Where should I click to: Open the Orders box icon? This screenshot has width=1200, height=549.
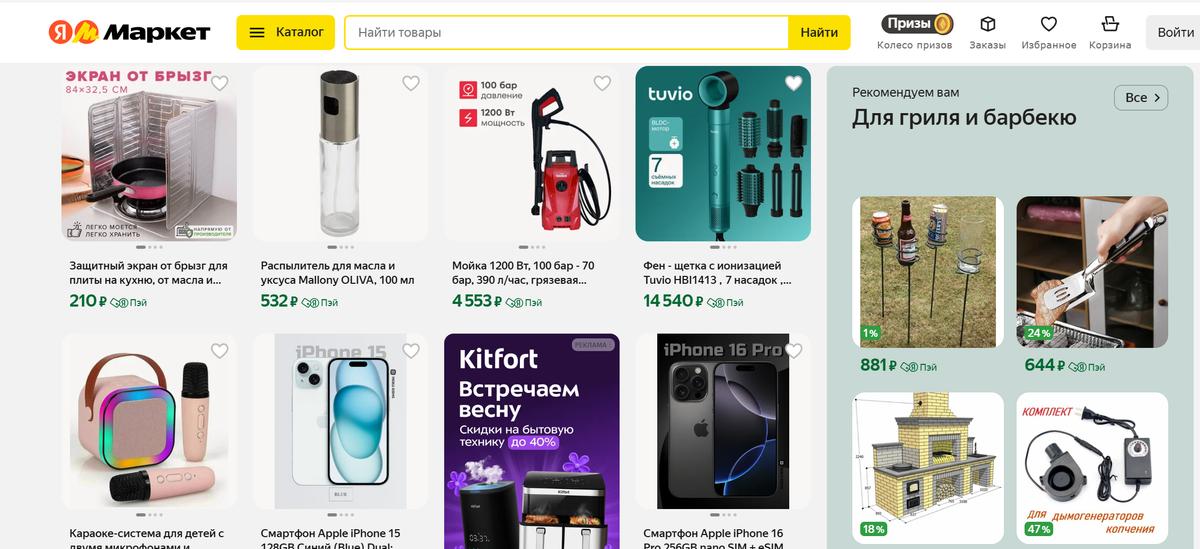point(987,24)
